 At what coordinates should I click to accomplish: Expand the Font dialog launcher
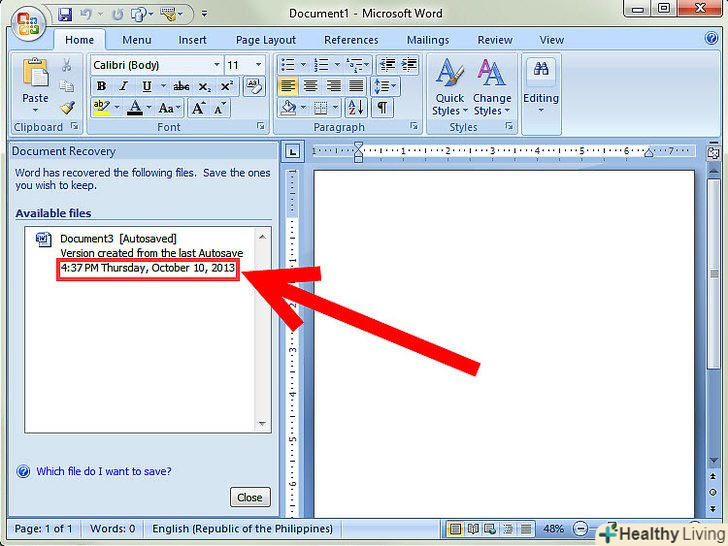point(260,126)
